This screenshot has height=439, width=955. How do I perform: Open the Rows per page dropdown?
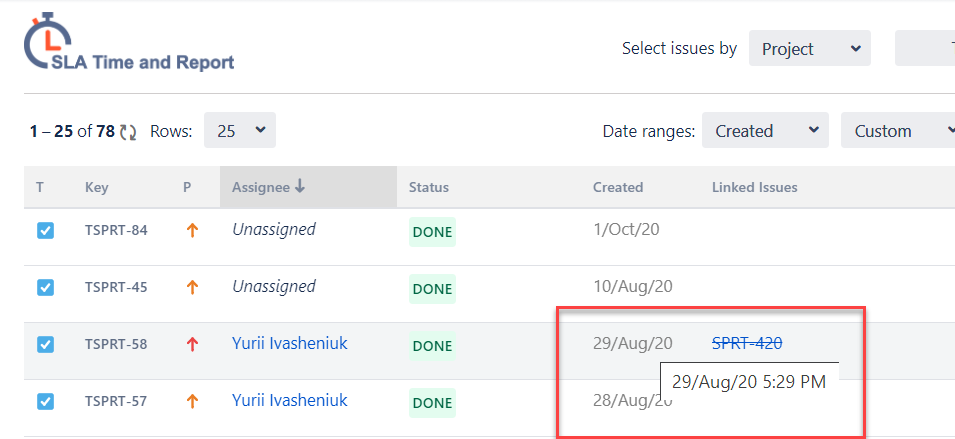[240, 131]
